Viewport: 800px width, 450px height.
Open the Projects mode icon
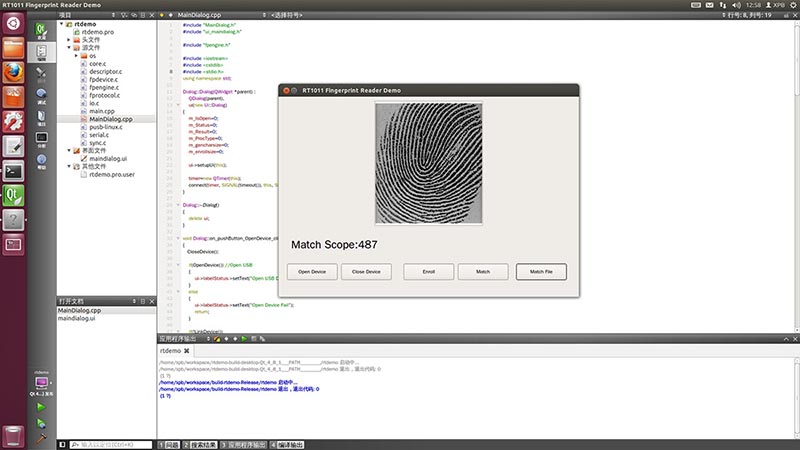point(41,117)
